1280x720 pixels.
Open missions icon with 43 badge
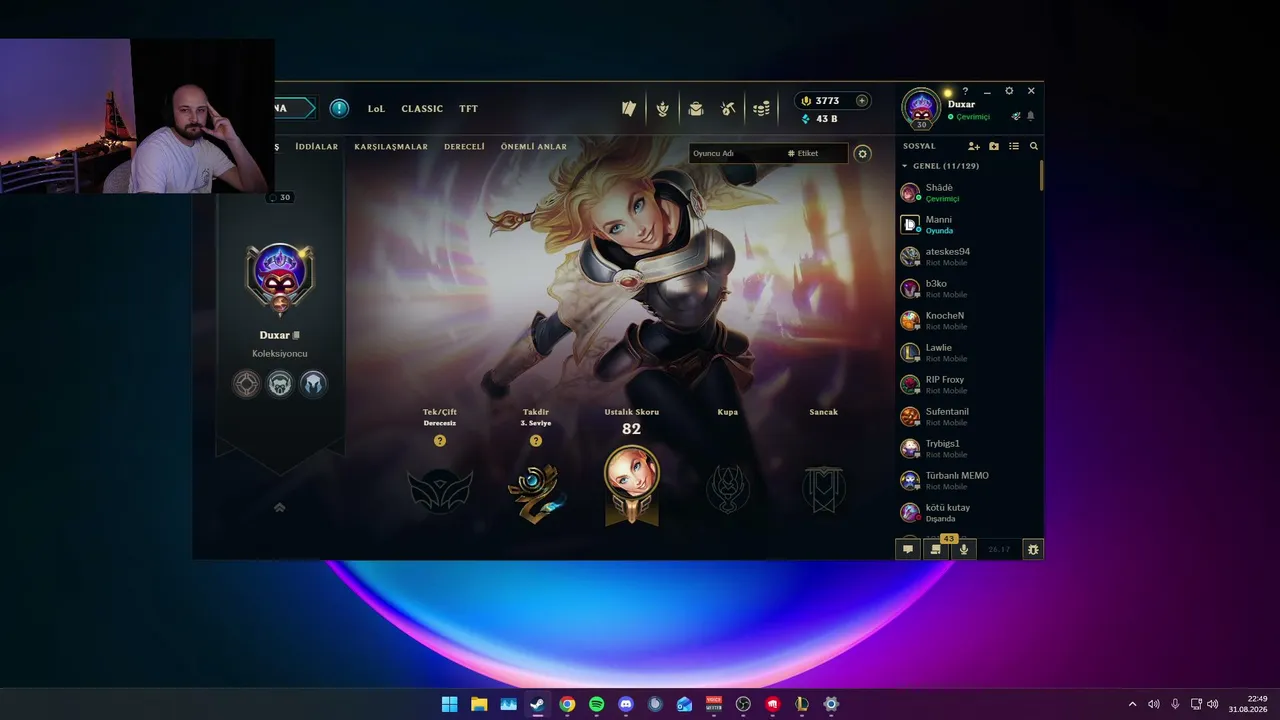[x=936, y=549]
